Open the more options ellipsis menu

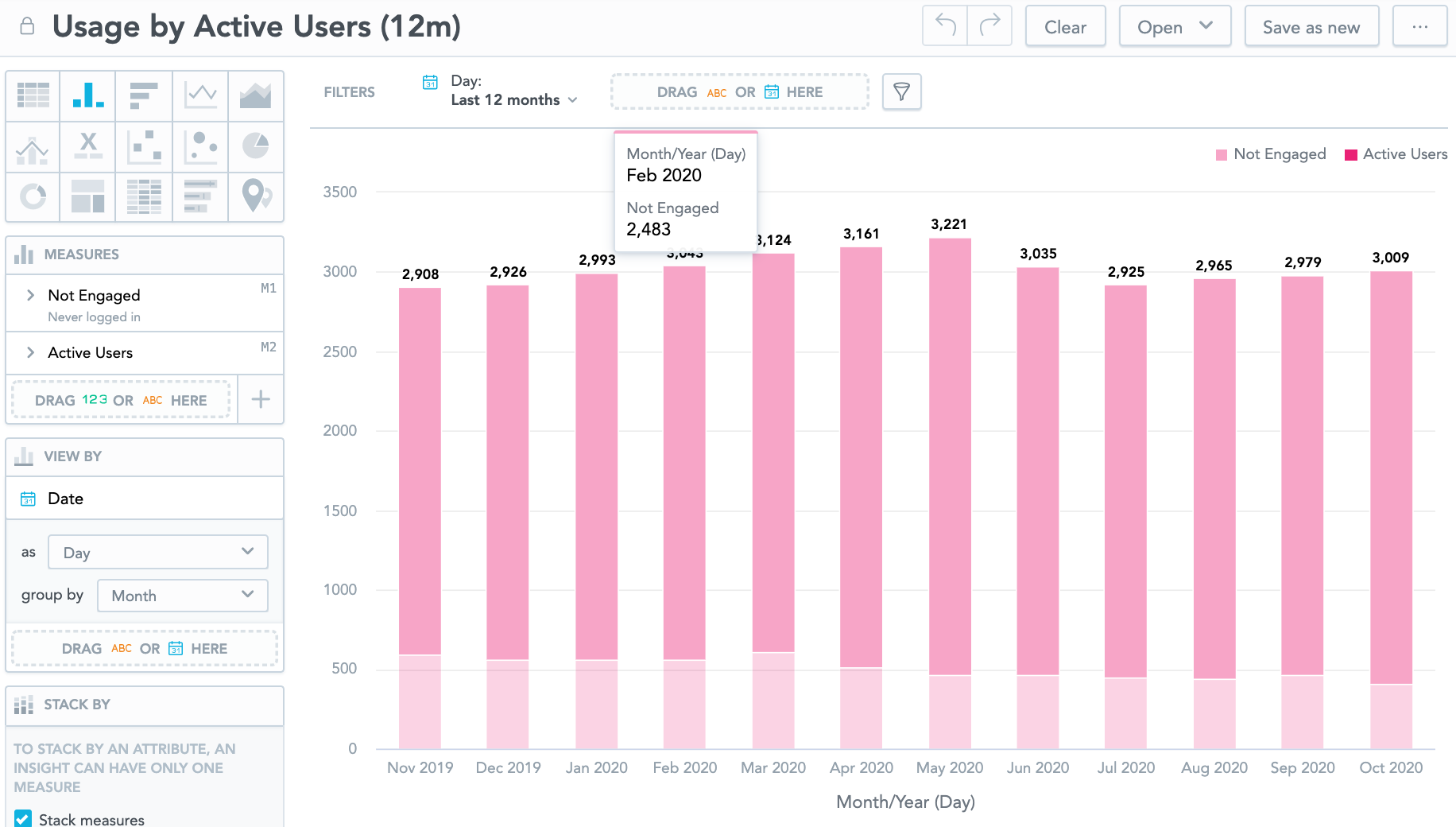(1419, 27)
